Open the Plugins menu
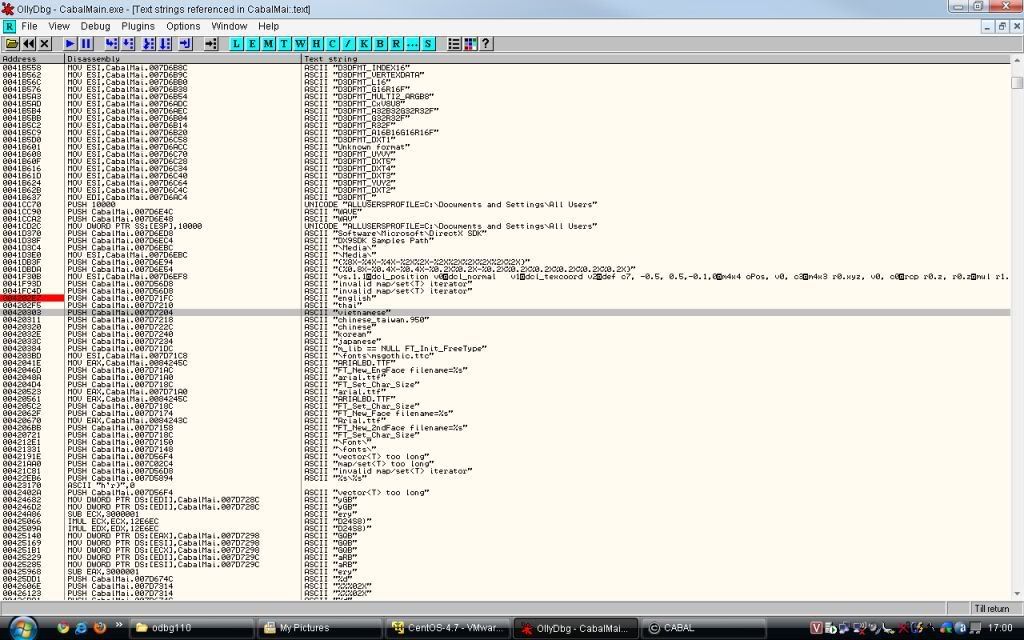This screenshot has width=1024, height=640. click(138, 26)
